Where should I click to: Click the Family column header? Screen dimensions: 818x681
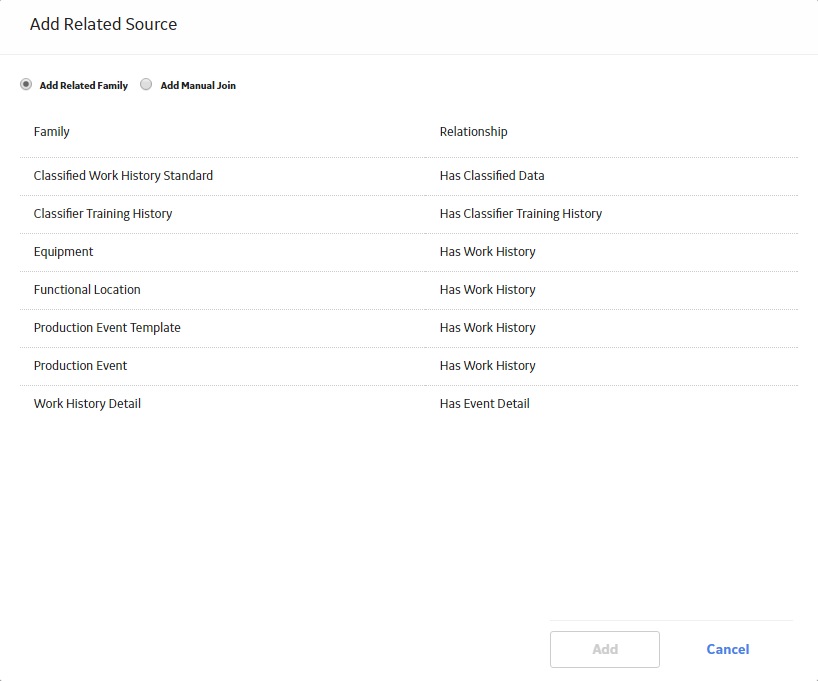[52, 132]
